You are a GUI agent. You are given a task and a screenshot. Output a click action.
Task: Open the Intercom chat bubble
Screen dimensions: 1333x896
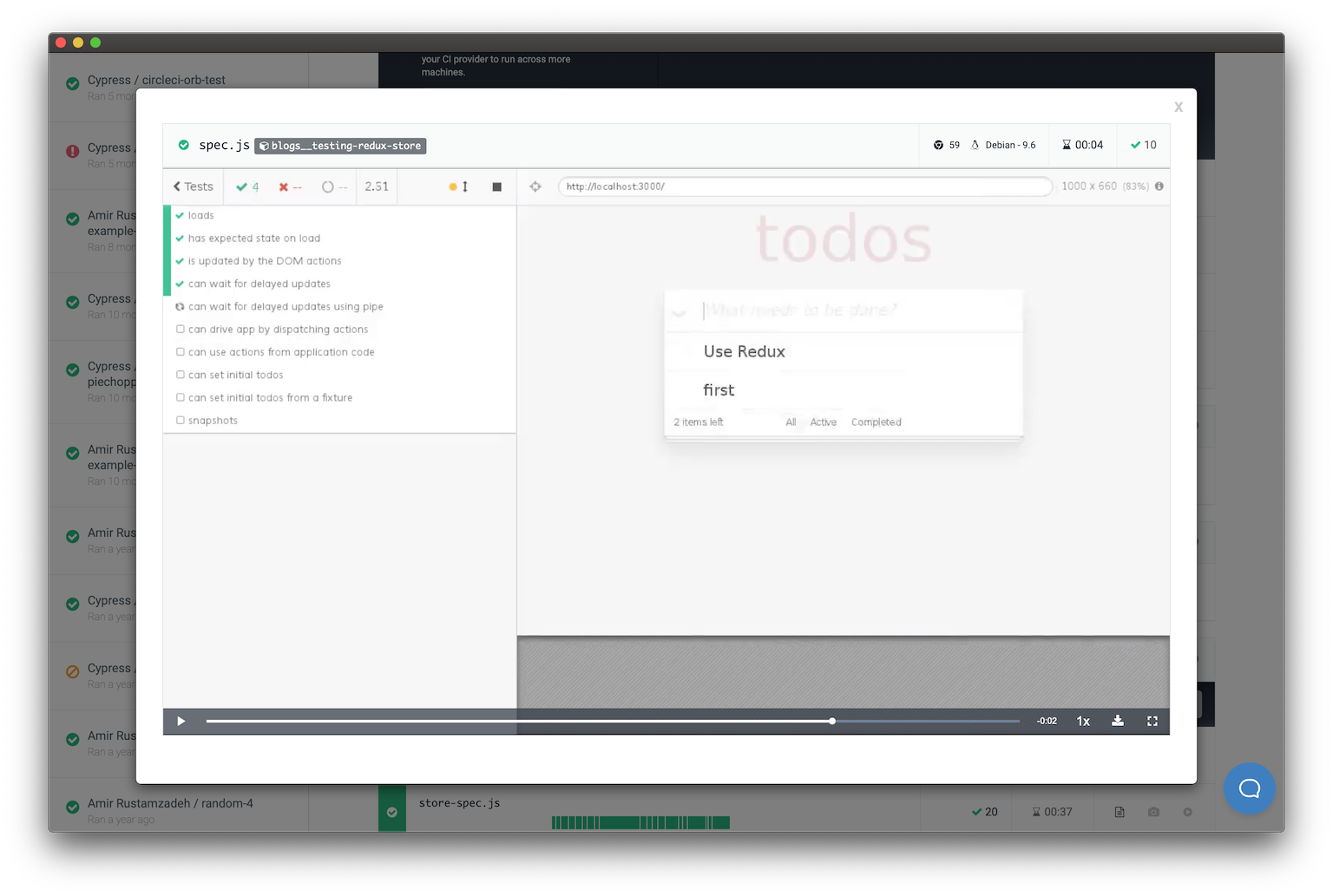click(1249, 788)
